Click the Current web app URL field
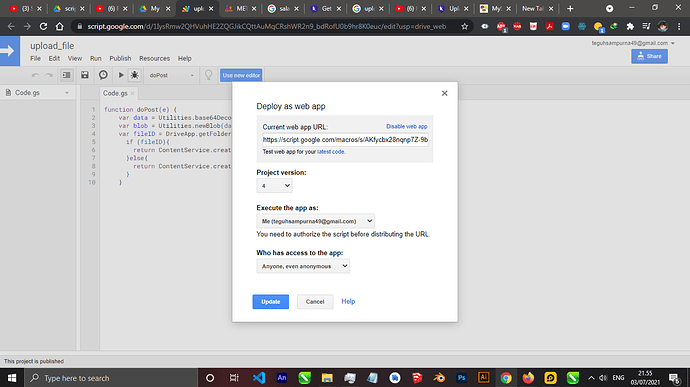This screenshot has height=387, width=690. [x=345, y=140]
